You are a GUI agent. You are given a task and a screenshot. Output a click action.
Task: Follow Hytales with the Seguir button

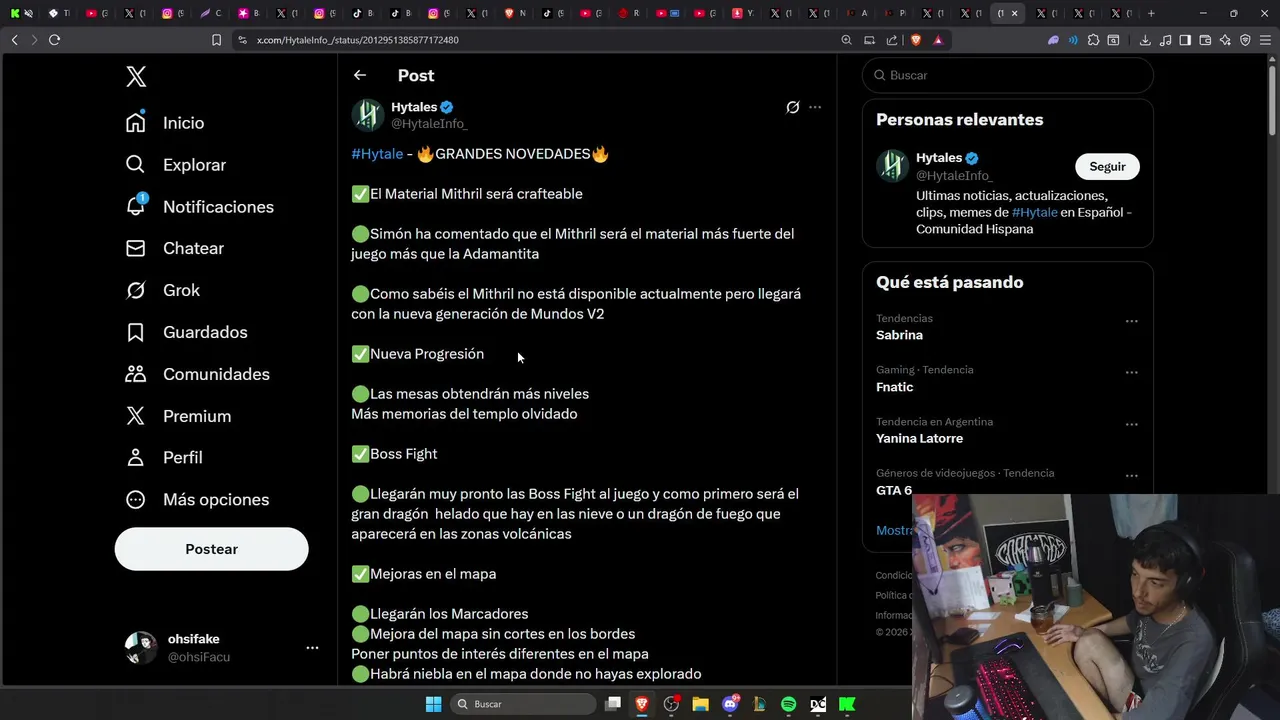(1107, 167)
